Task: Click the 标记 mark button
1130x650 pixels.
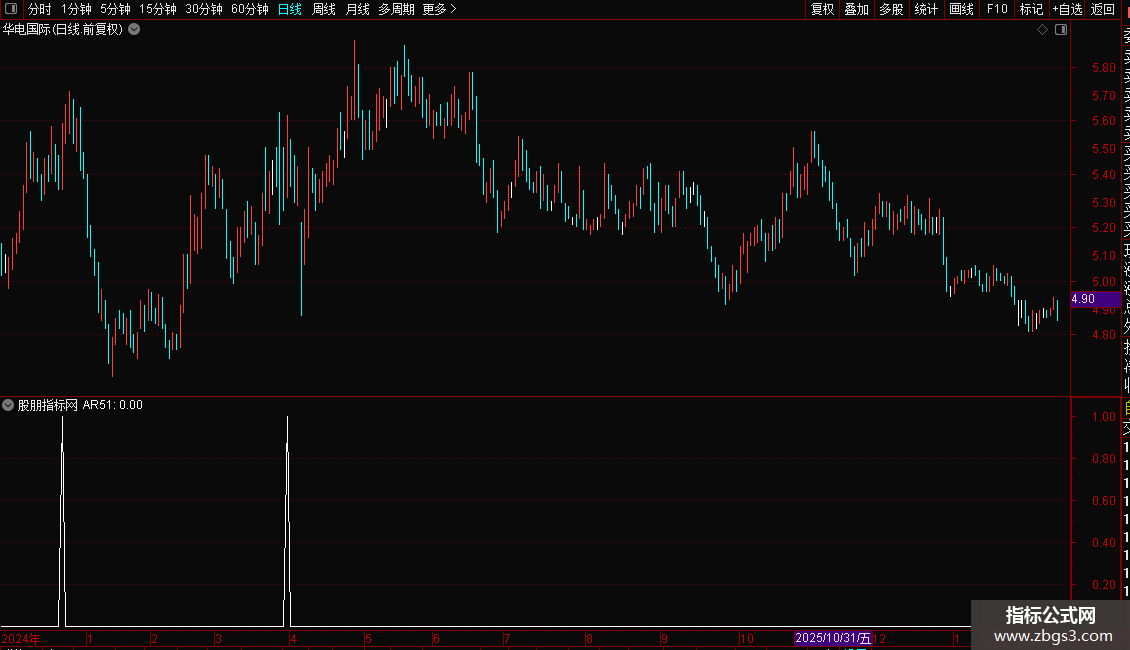Action: click(1031, 9)
